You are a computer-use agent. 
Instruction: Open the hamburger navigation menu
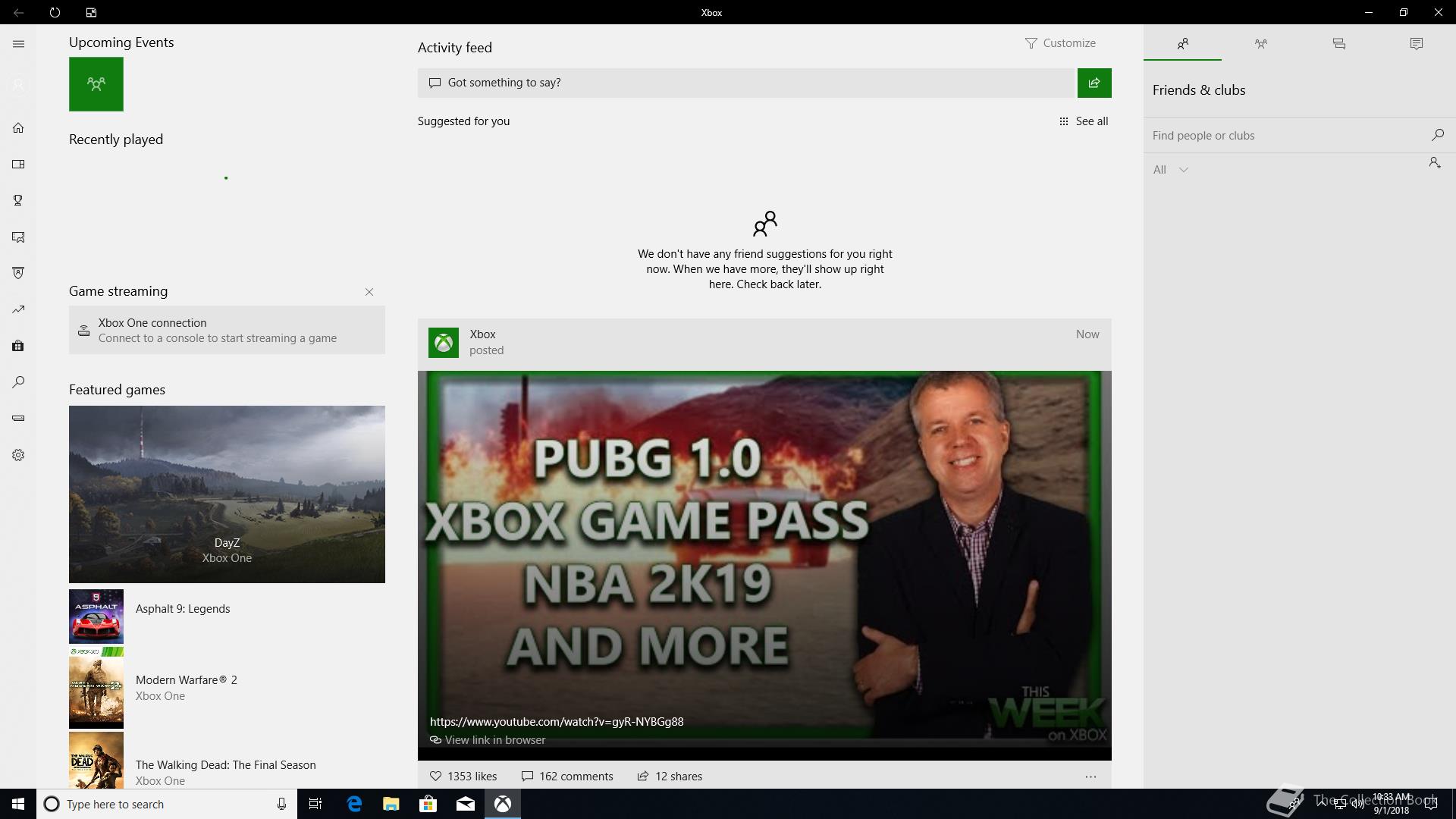[x=18, y=44]
